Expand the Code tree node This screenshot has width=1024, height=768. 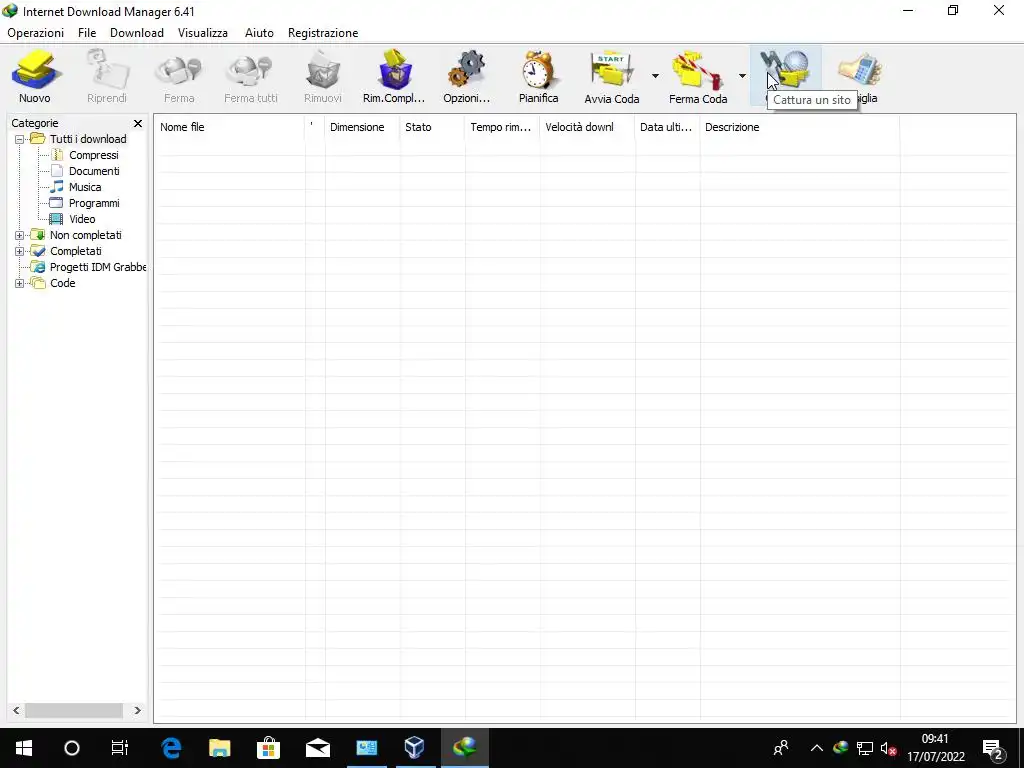(x=20, y=283)
